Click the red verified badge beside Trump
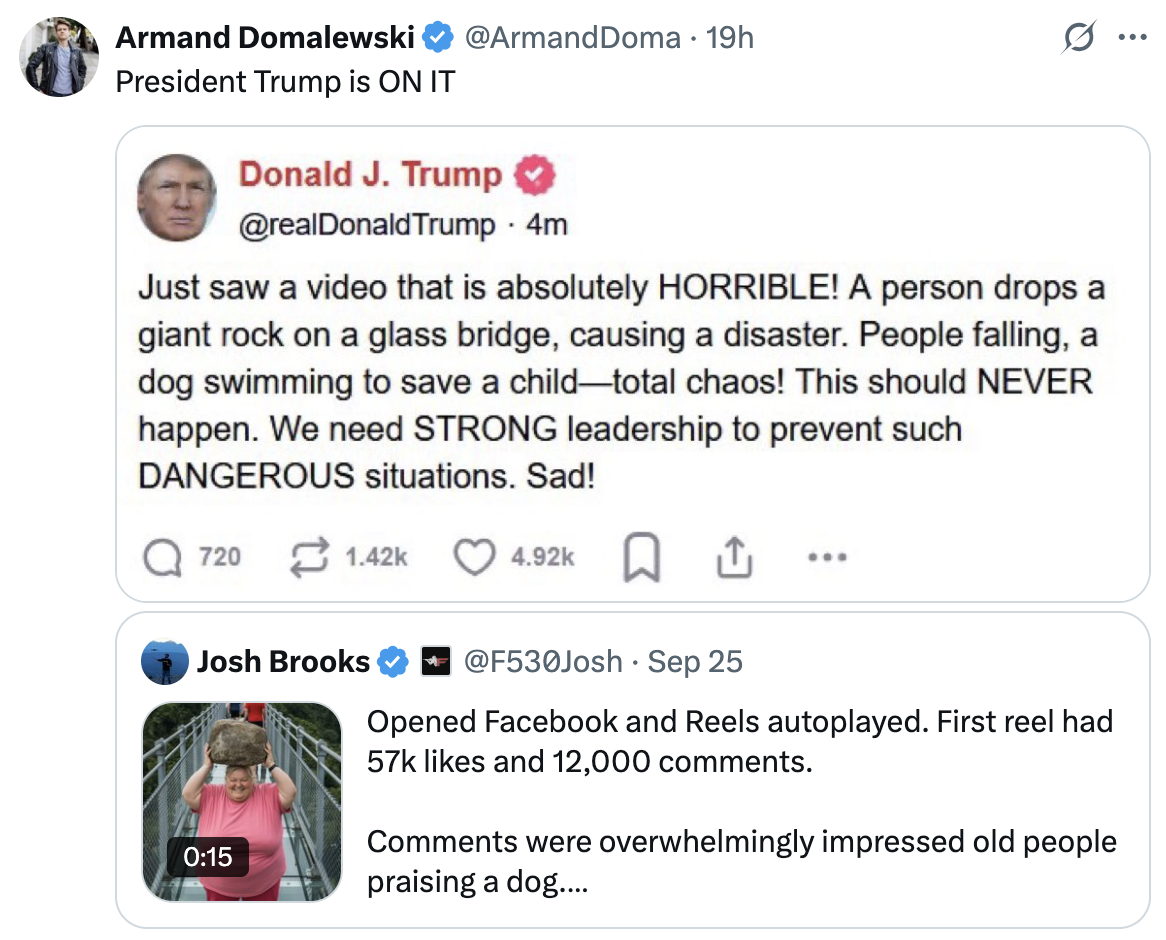Image resolution: width=1166 pixels, height=940 pixels. pyautogui.click(x=533, y=175)
